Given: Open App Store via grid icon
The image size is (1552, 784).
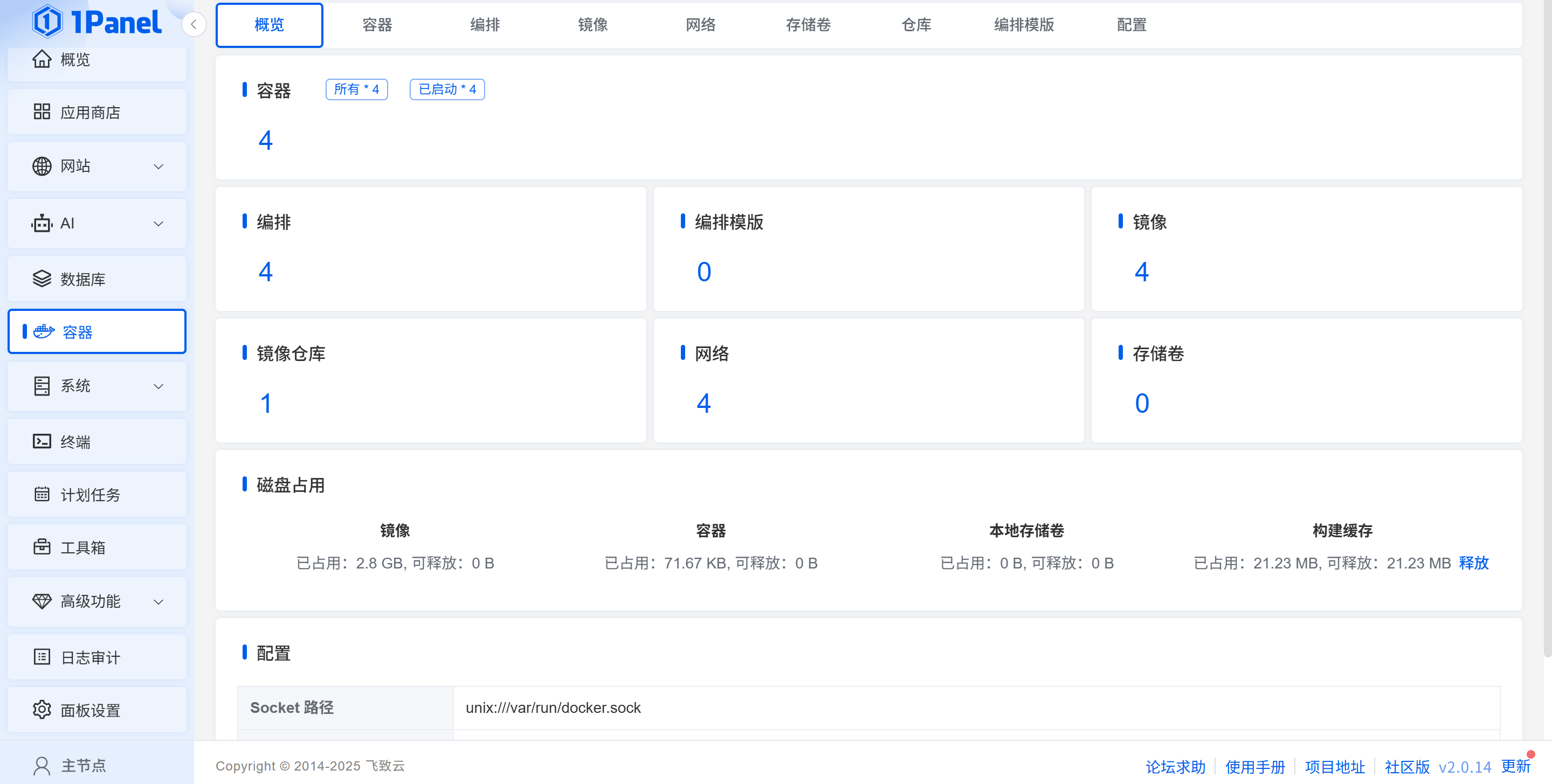Looking at the screenshot, I should pos(42,112).
